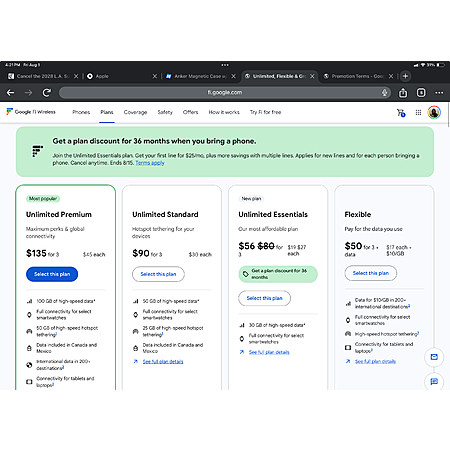Go back with the browser back arrow

click(x=10, y=93)
